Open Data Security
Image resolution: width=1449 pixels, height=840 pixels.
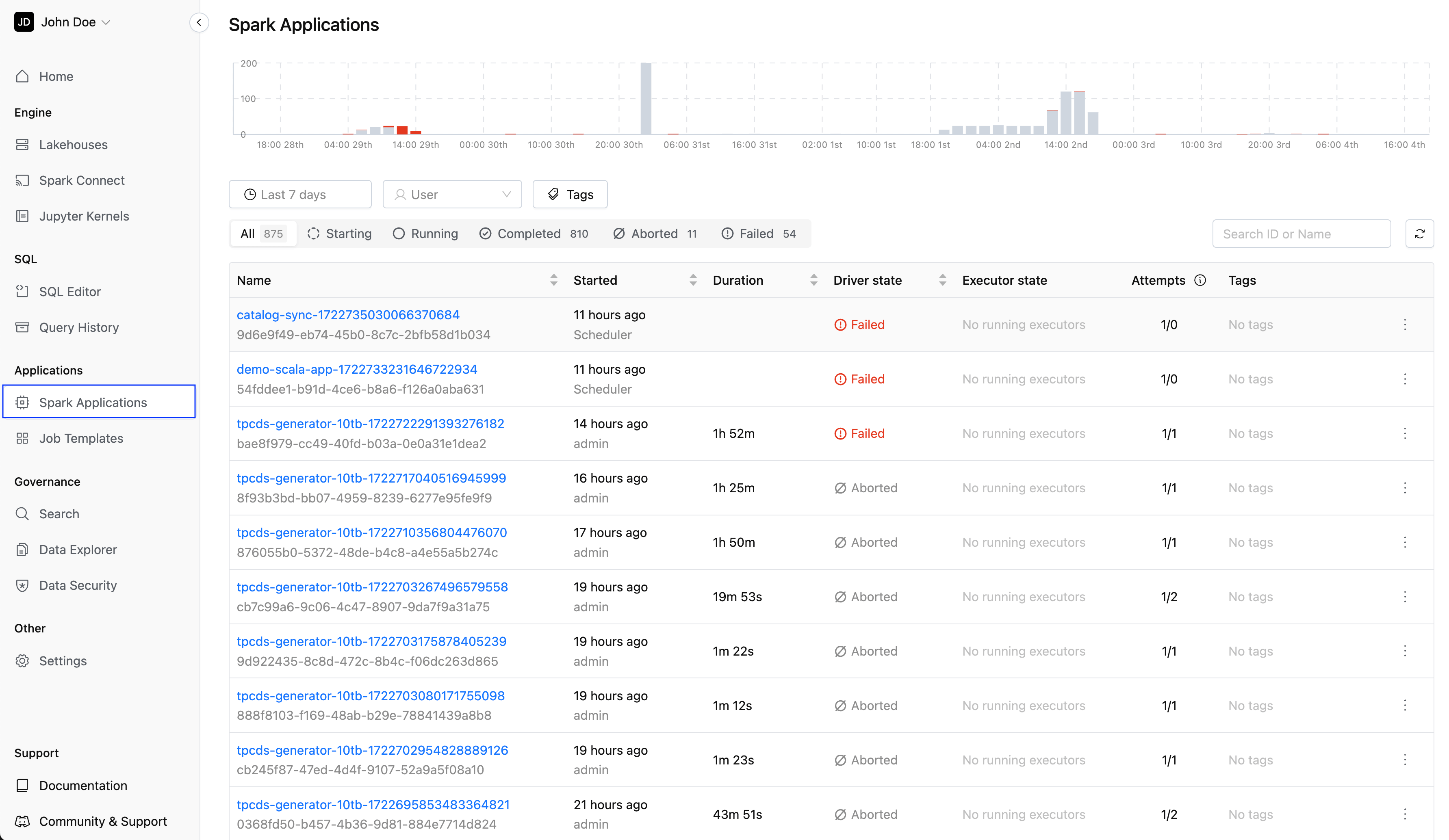click(x=78, y=585)
